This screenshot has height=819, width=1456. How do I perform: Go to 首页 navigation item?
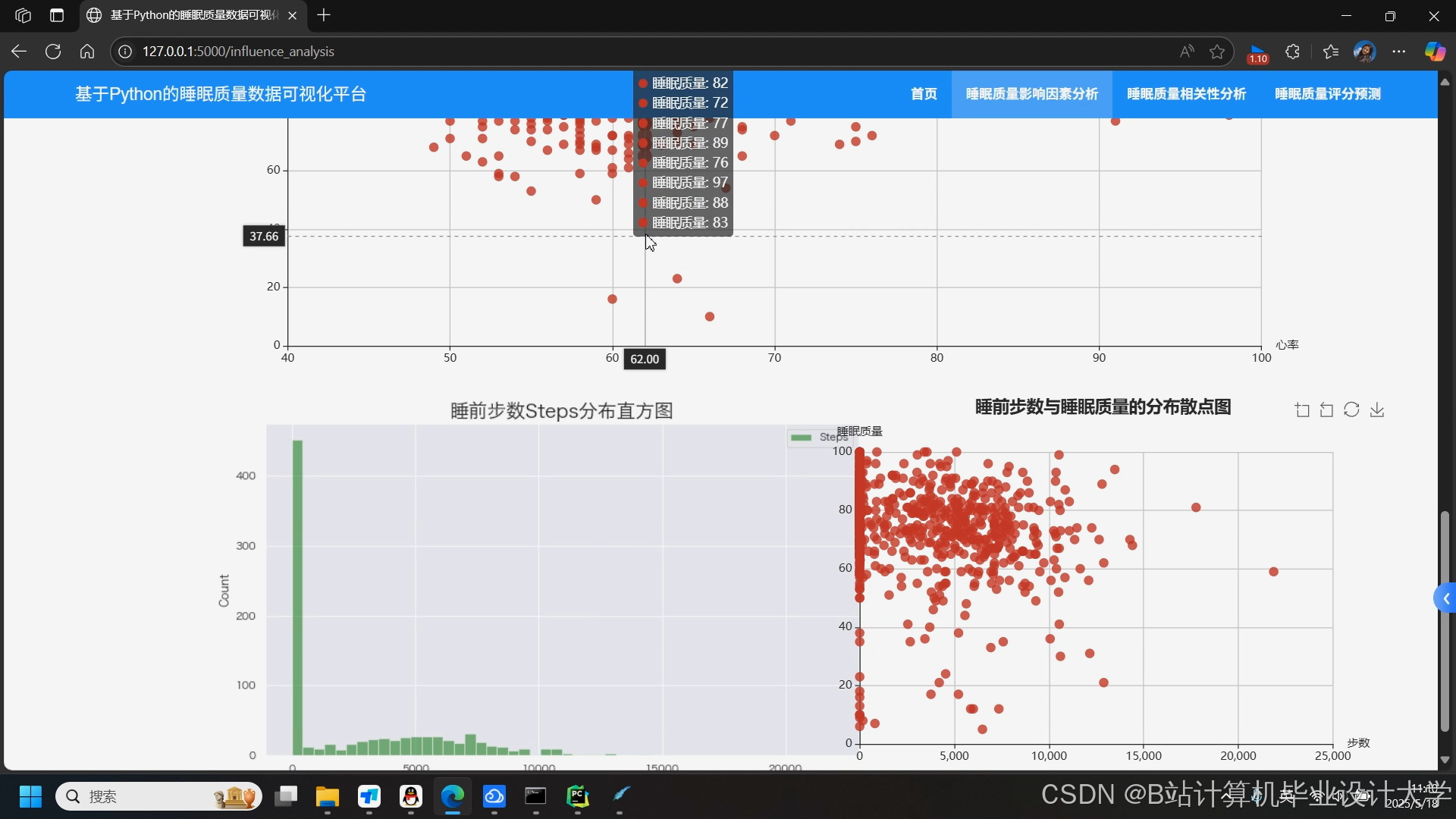(924, 94)
